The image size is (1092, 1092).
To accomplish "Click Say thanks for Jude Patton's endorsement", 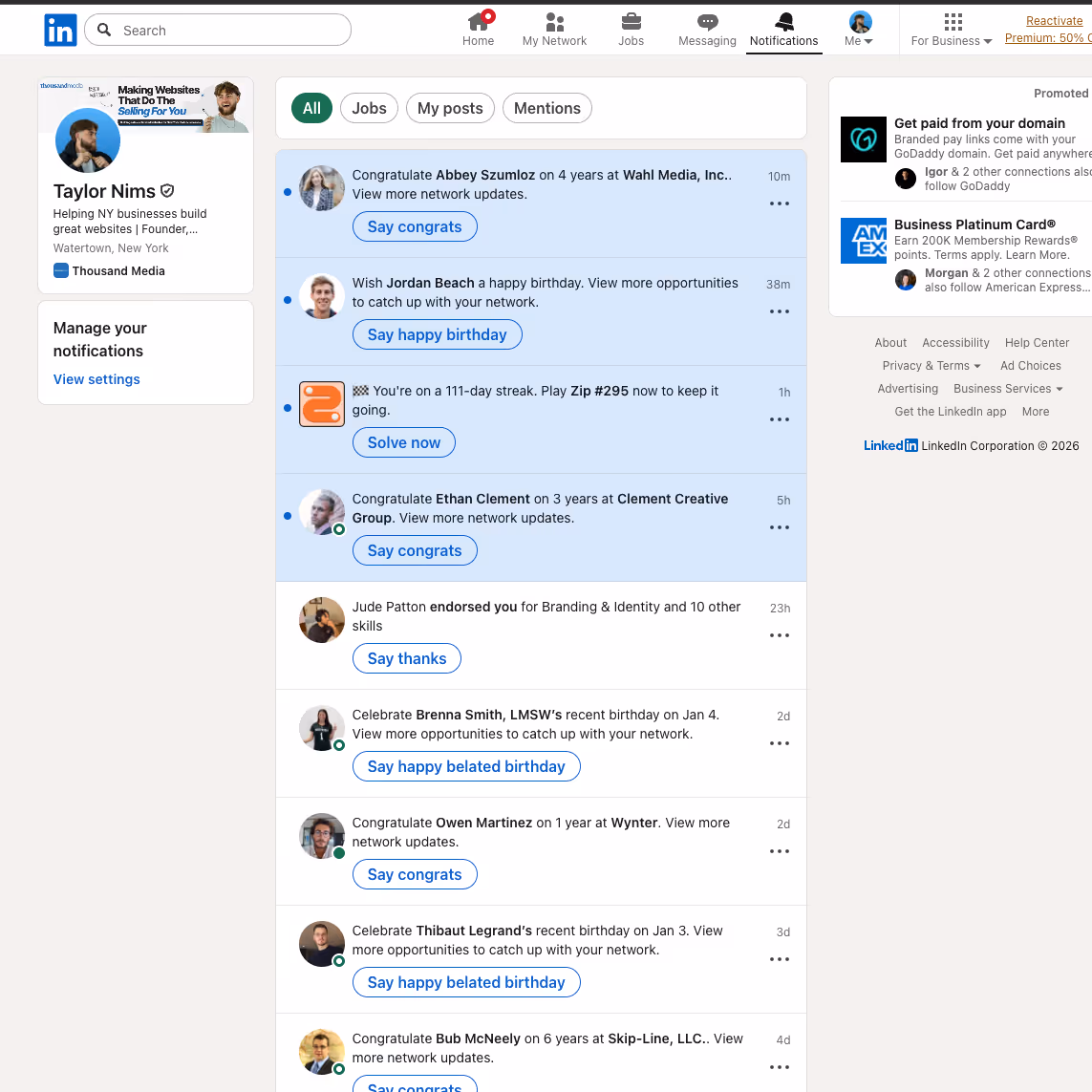I will point(407,659).
